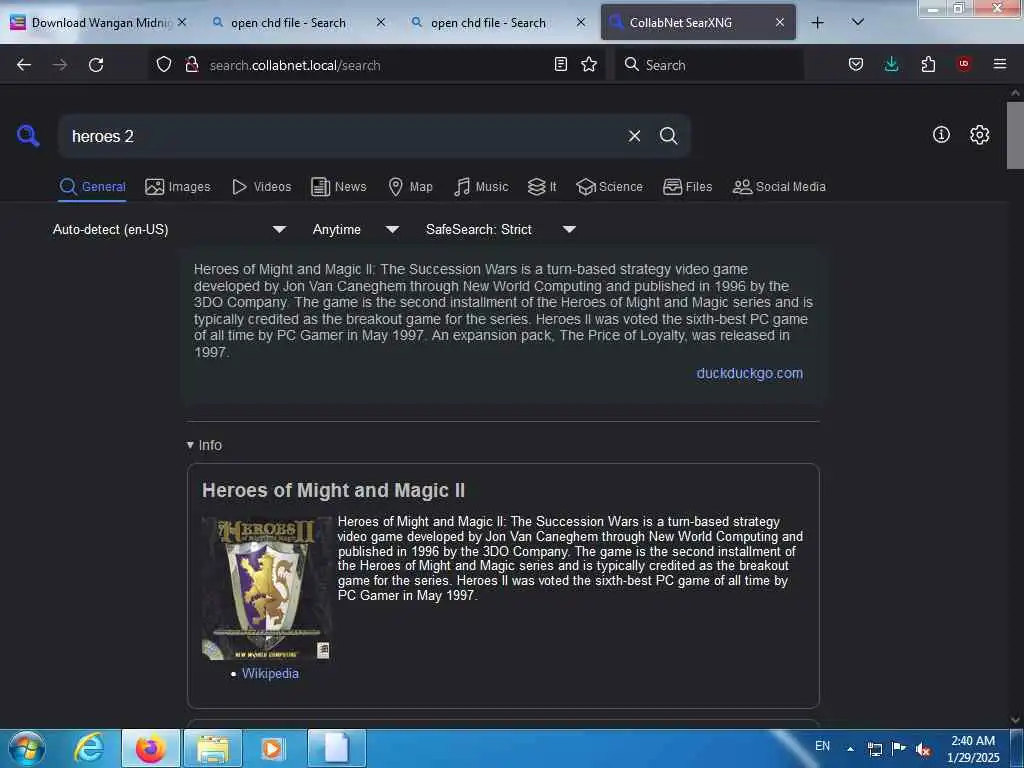Image resolution: width=1024 pixels, height=768 pixels.
Task: Open the Auto-detect (en-US) language dropdown
Action: pyautogui.click(x=169, y=229)
